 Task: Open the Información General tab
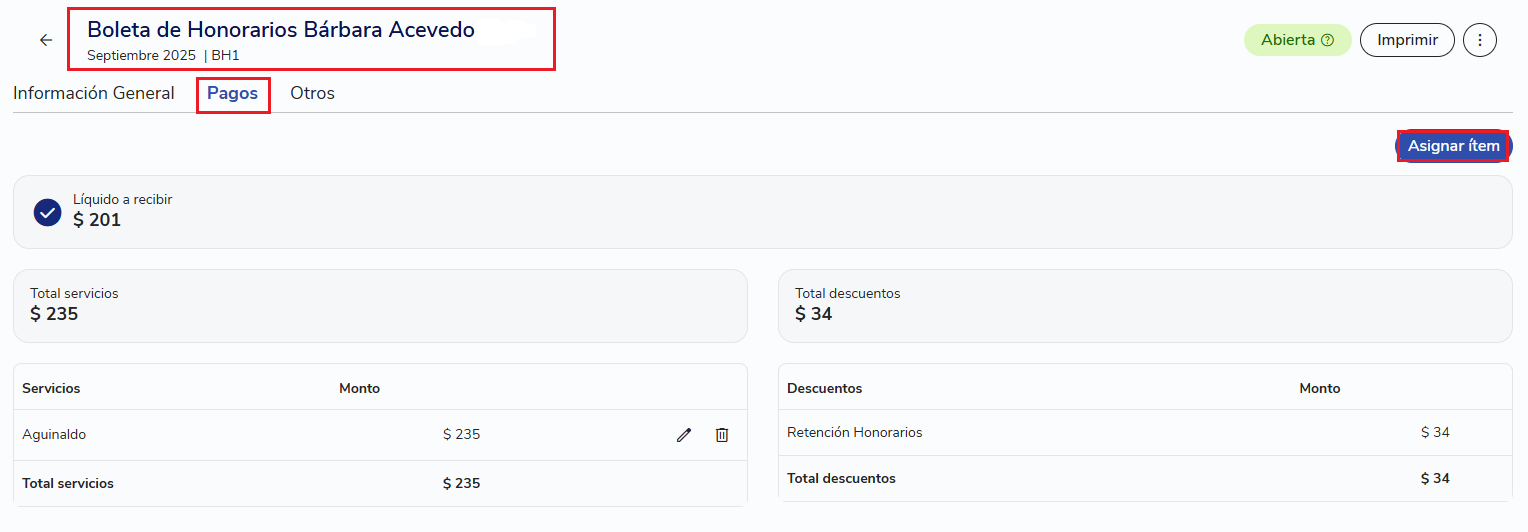point(94,93)
